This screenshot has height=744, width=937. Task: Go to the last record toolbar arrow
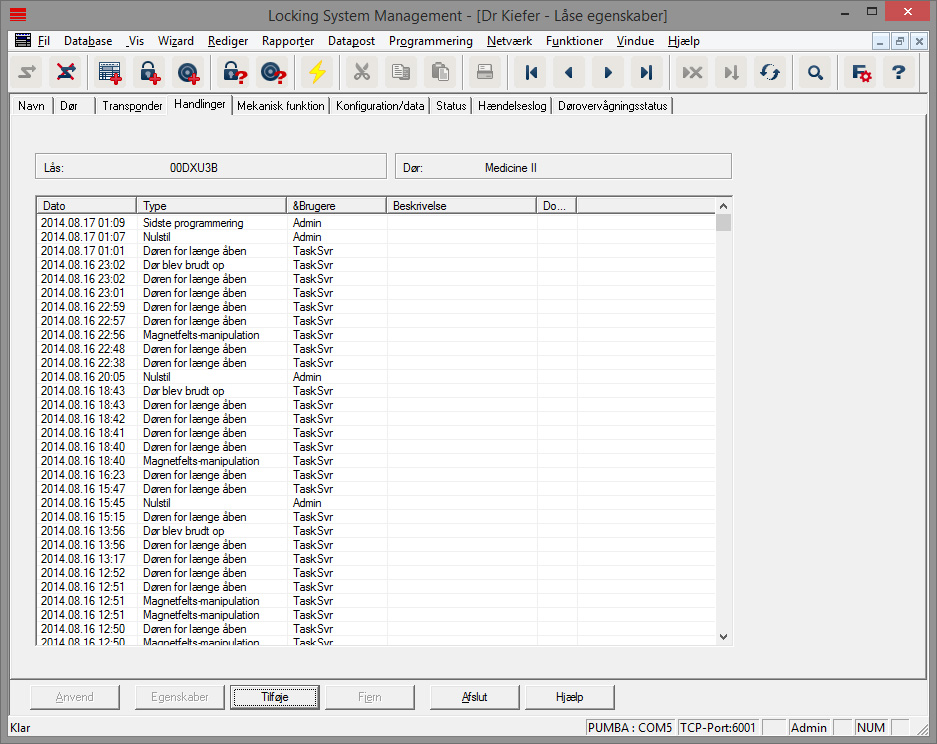646,72
